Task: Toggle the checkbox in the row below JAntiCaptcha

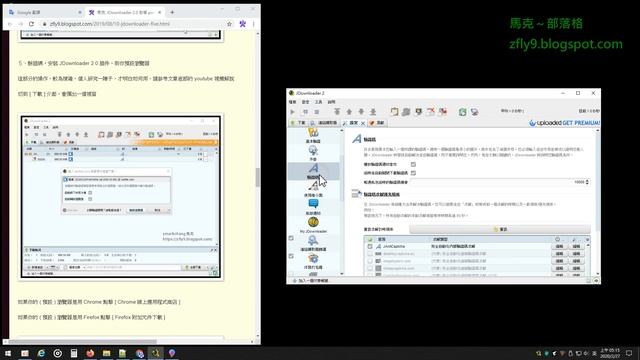Action: [370, 254]
